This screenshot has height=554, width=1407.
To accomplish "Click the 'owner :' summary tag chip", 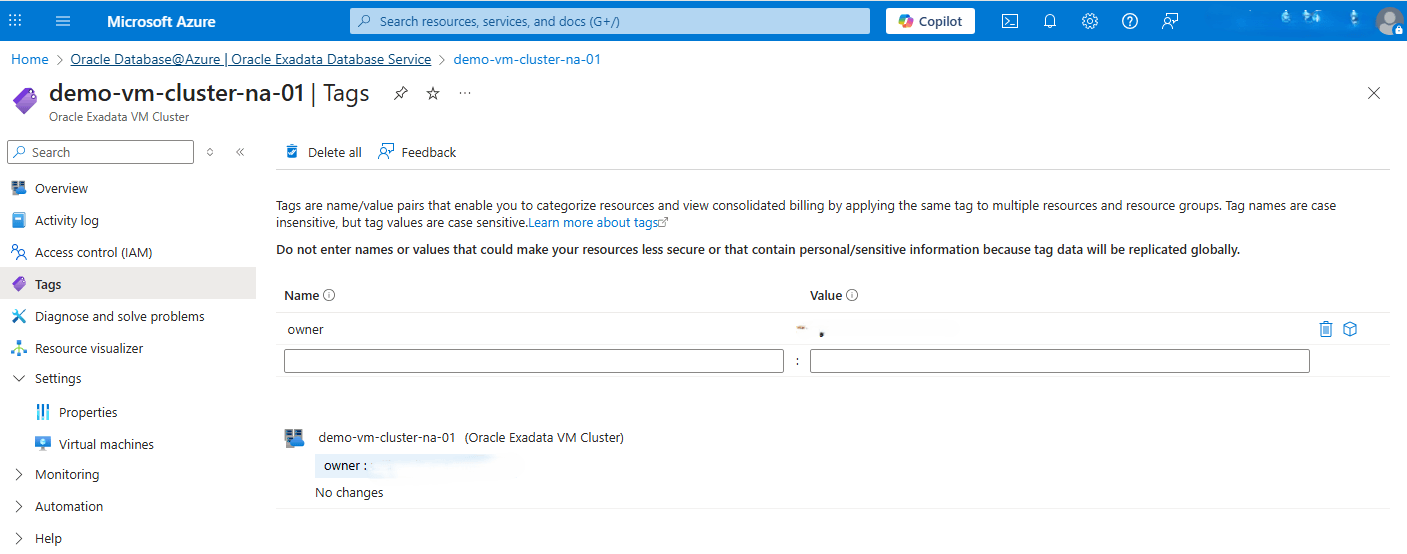I will click(x=345, y=466).
